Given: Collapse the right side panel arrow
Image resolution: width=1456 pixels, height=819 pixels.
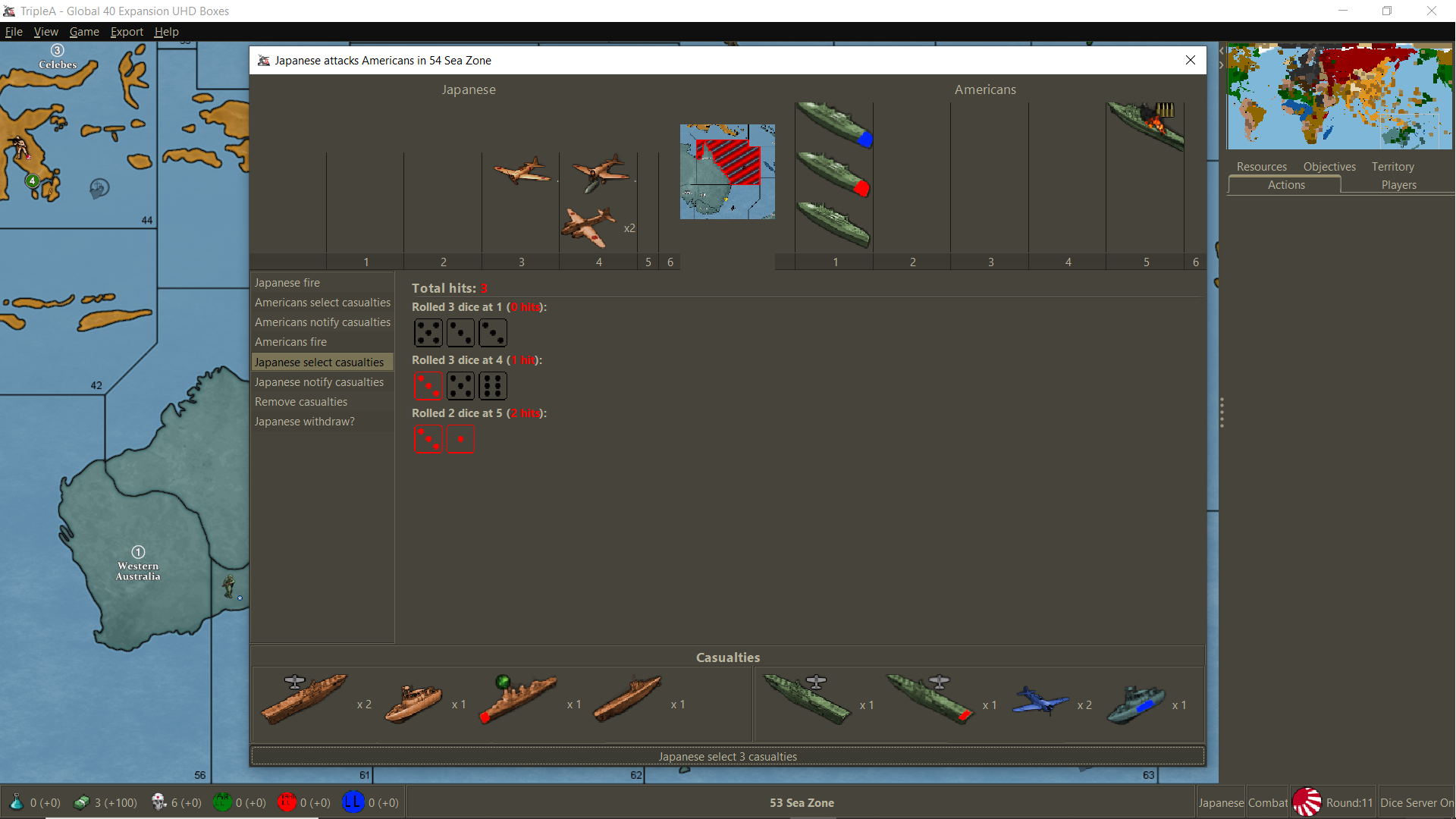Looking at the screenshot, I should click(x=1222, y=64).
